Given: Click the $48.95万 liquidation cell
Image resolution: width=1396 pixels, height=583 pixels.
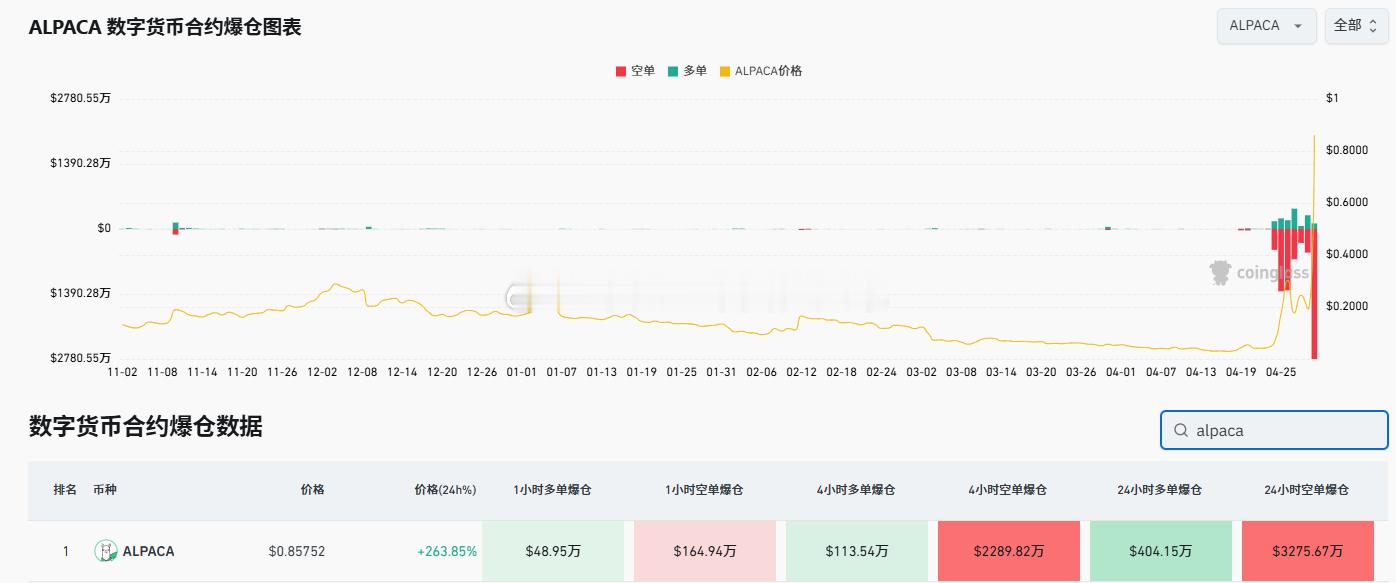Looking at the screenshot, I should click(553, 551).
